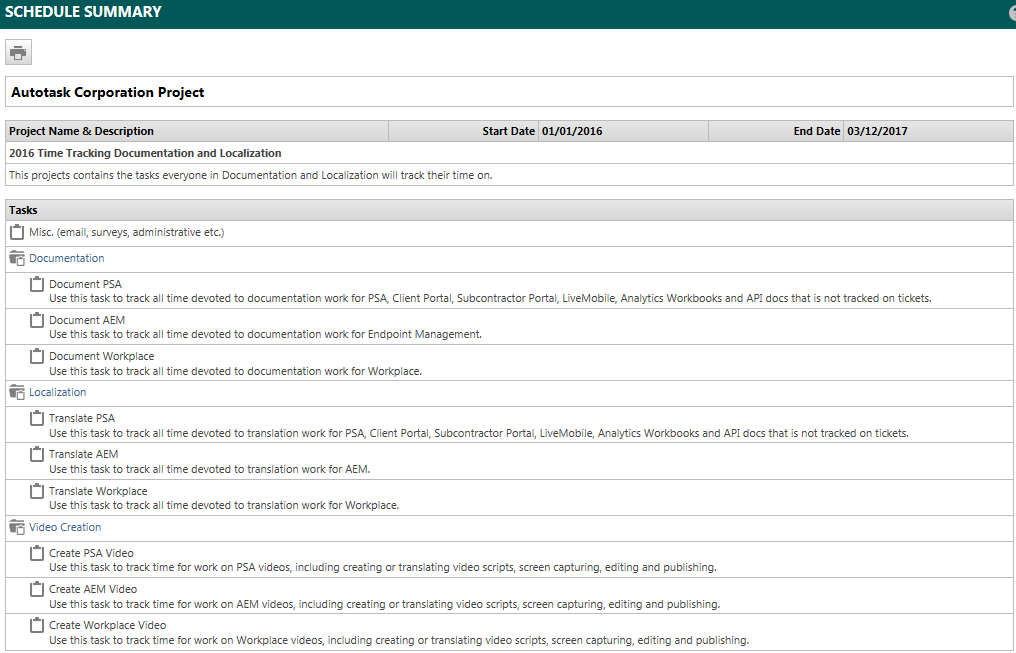This screenshot has width=1016, height=653.
Task: Click the Create PSA Video clipboard icon
Action: click(x=38, y=553)
